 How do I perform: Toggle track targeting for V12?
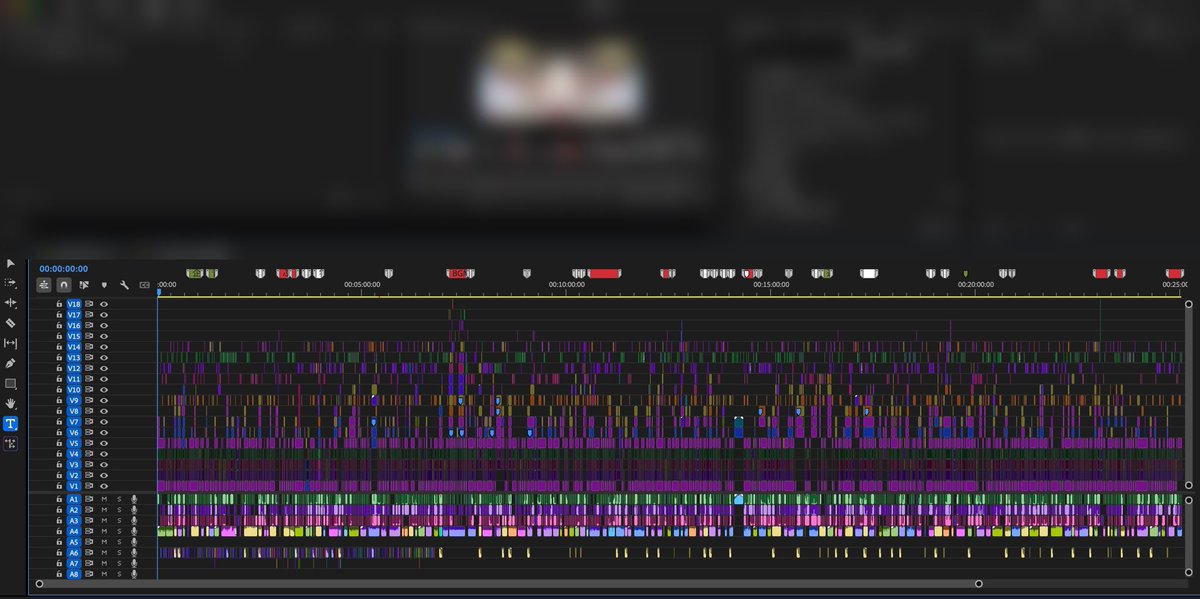click(74, 368)
